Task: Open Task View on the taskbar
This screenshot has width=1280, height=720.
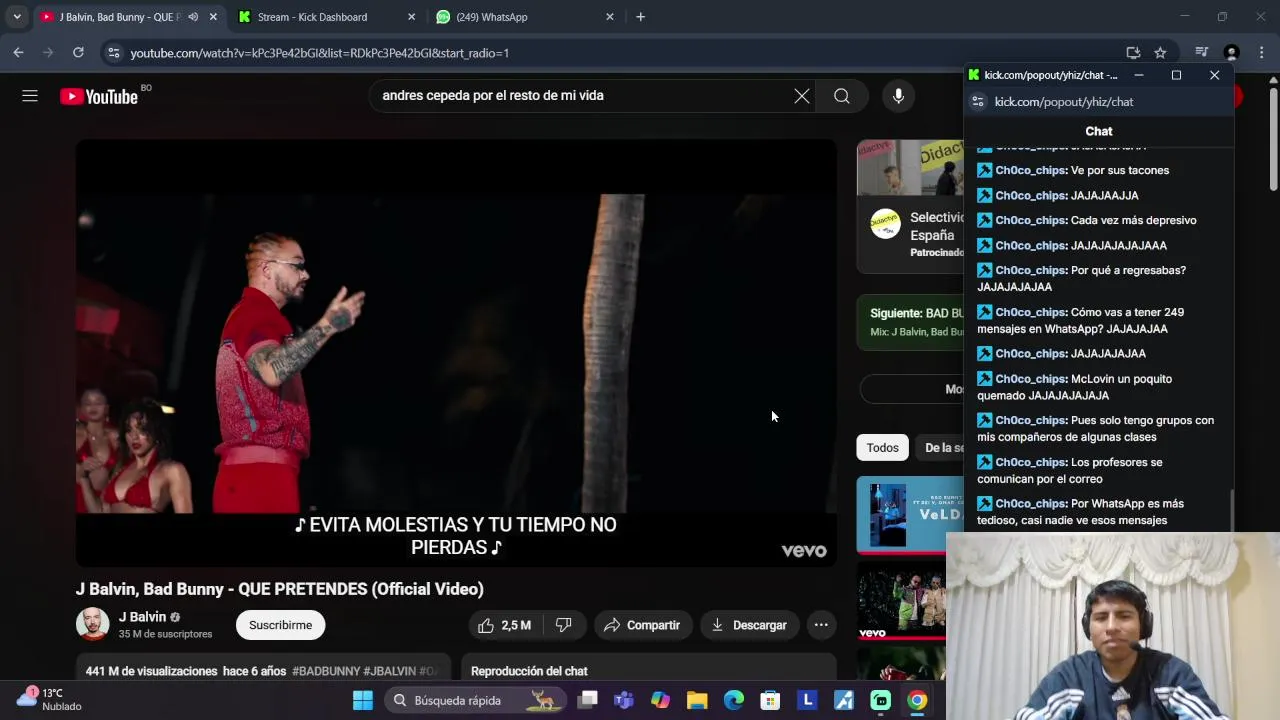Action: [588, 700]
